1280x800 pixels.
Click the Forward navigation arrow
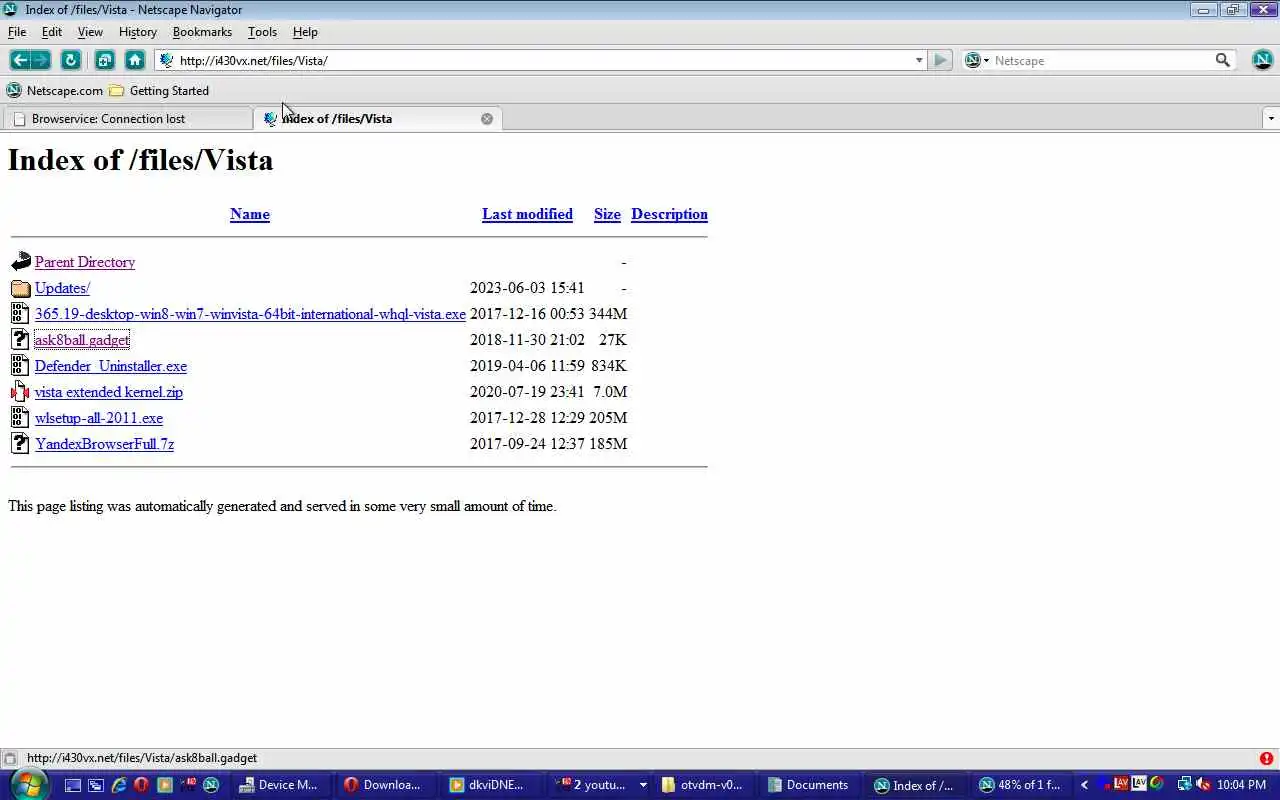pyautogui.click(x=41, y=60)
